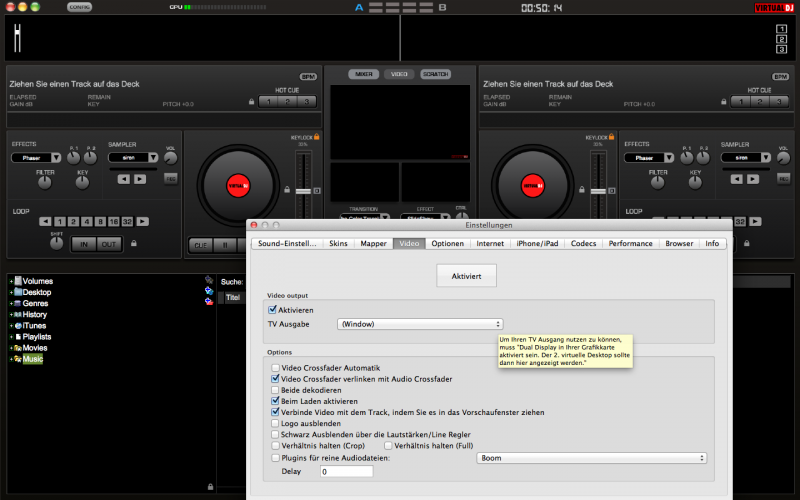Select iTunes in browser tree
800x500 pixels.
pyautogui.click(x=34, y=326)
